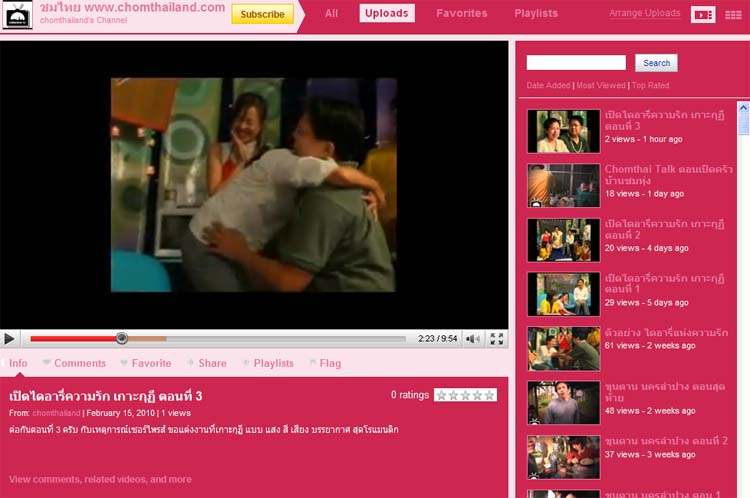Open title of 61 views video
The image size is (750, 498).
pos(666,332)
